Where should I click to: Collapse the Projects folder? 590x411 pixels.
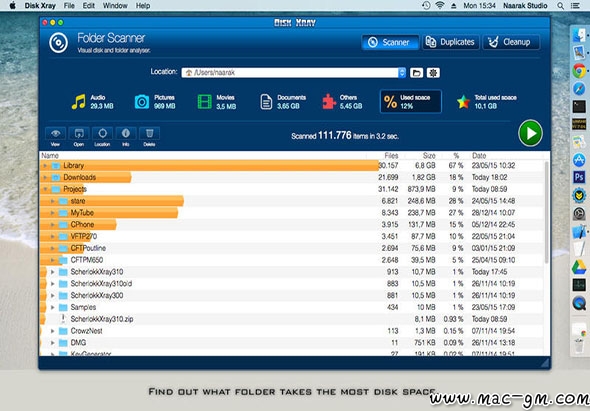click(45, 189)
